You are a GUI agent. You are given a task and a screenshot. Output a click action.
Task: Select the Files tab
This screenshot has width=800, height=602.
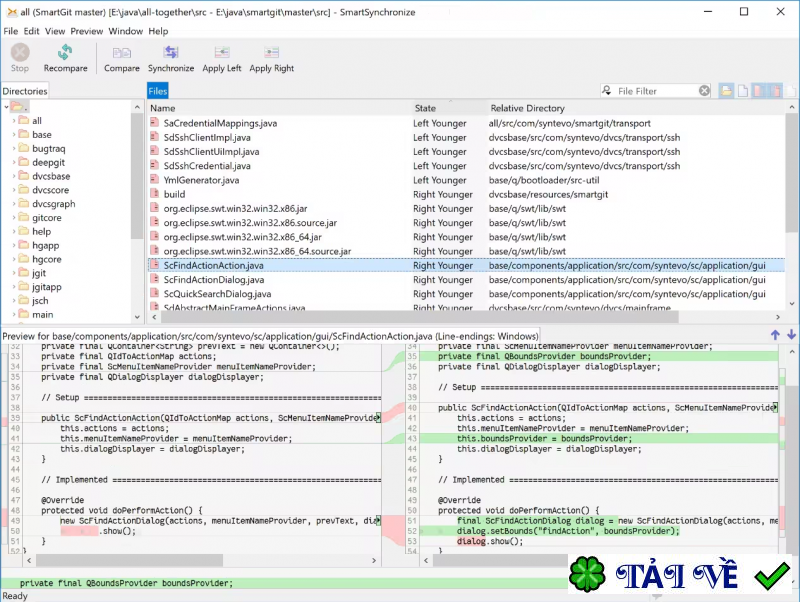pyautogui.click(x=158, y=91)
